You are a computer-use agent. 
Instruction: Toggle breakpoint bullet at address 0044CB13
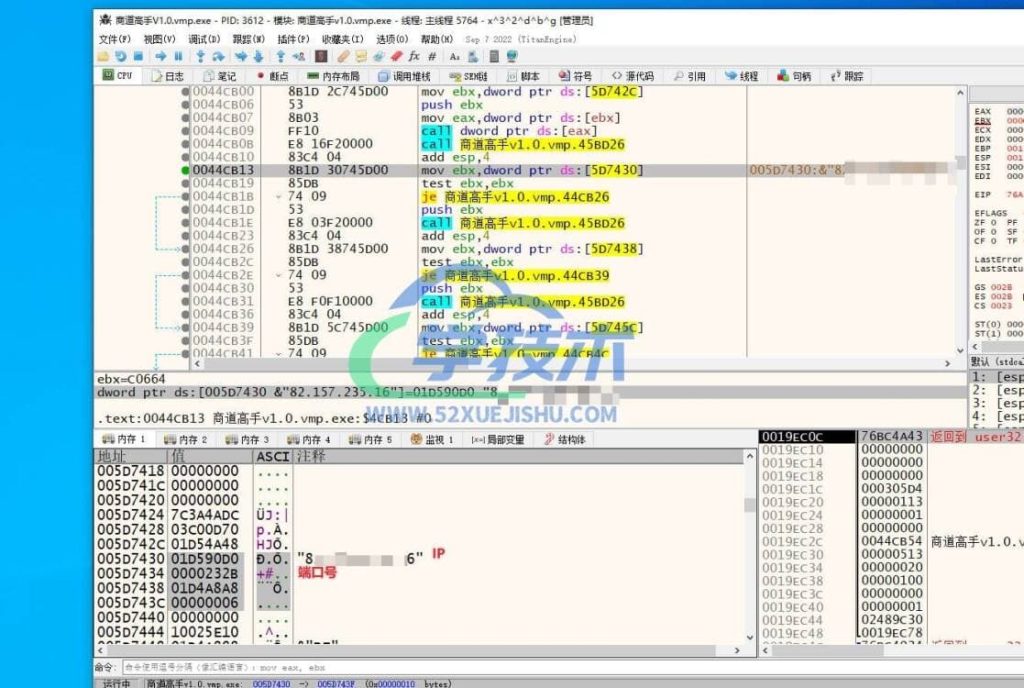click(185, 171)
